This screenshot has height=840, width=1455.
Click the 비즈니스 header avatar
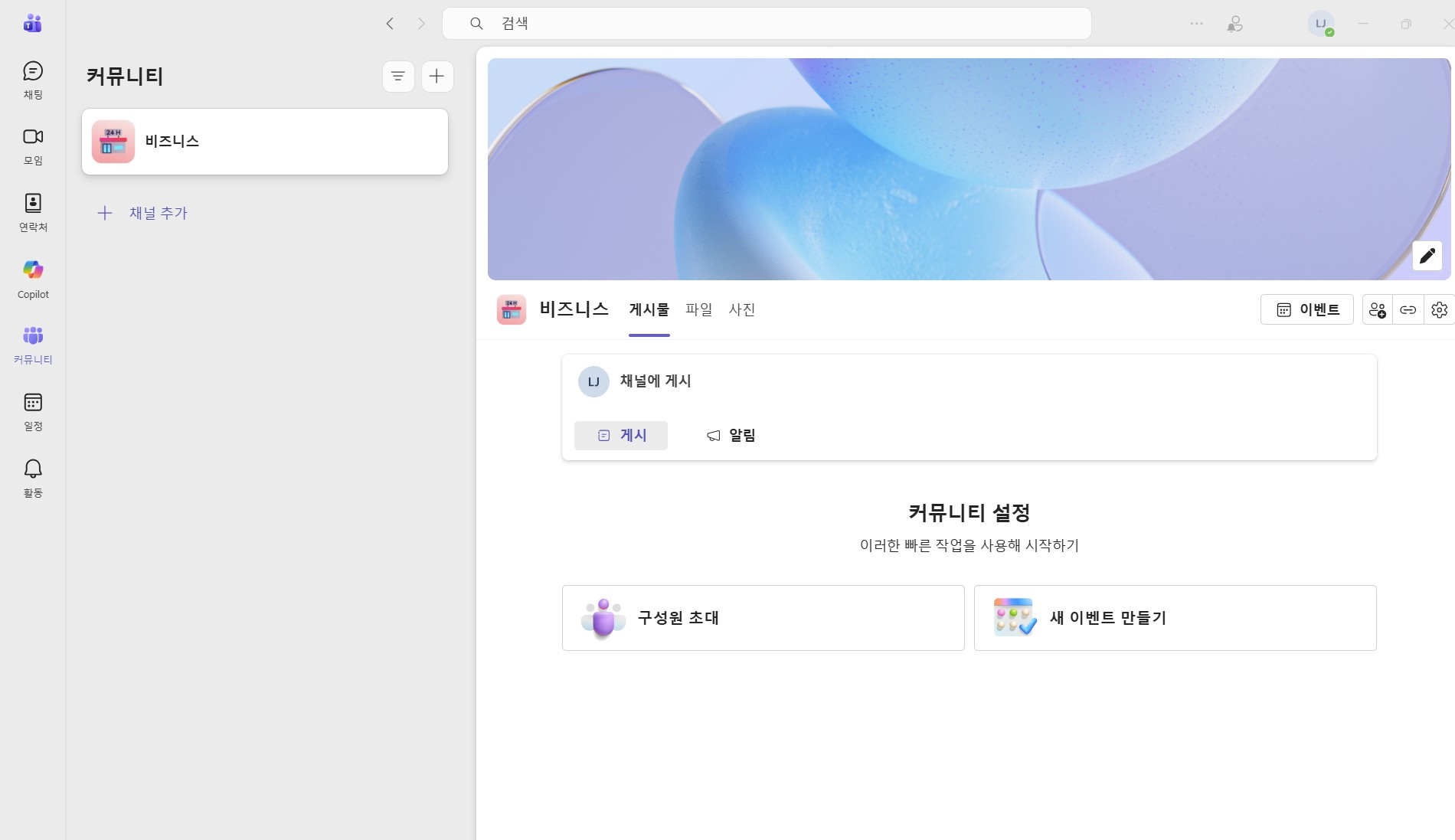pos(512,309)
